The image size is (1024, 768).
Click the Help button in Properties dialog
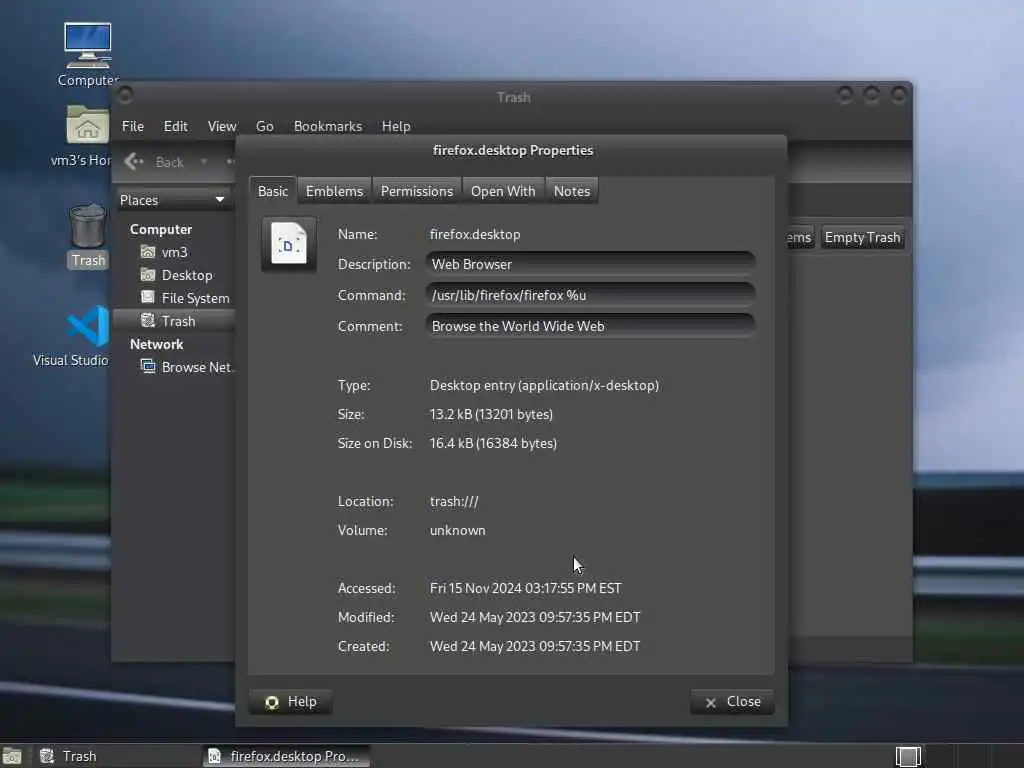coord(291,701)
